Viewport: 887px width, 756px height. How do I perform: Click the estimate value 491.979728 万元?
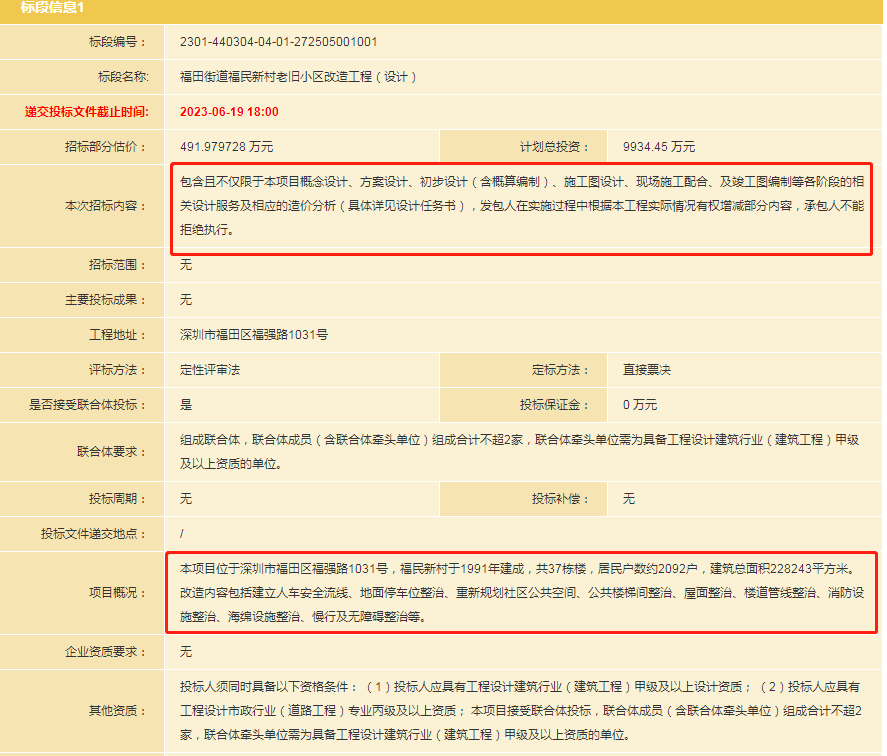226,147
